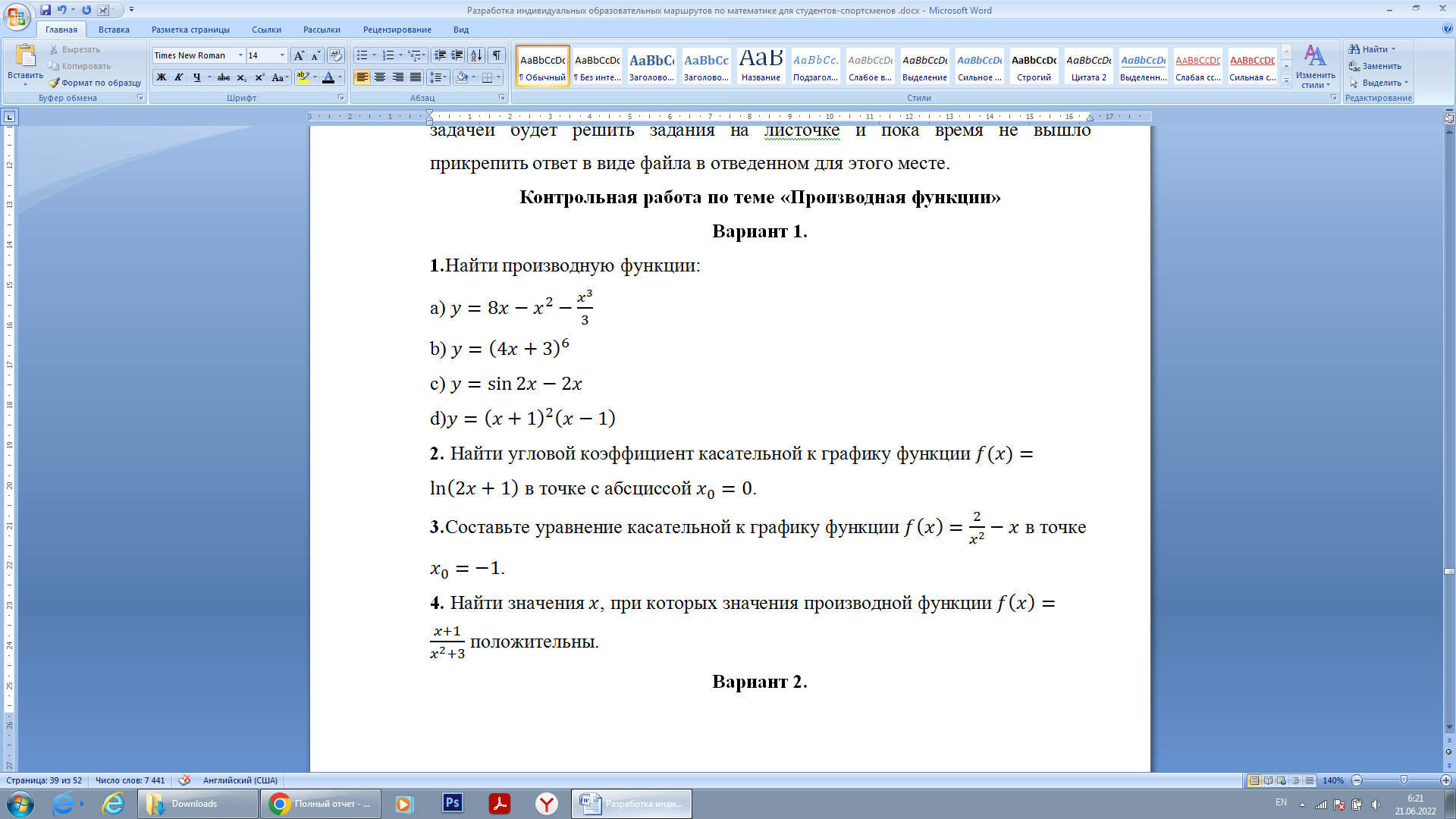Open the Font dialog launcher (Шрифт)
The image size is (1456, 819).
pos(340,98)
